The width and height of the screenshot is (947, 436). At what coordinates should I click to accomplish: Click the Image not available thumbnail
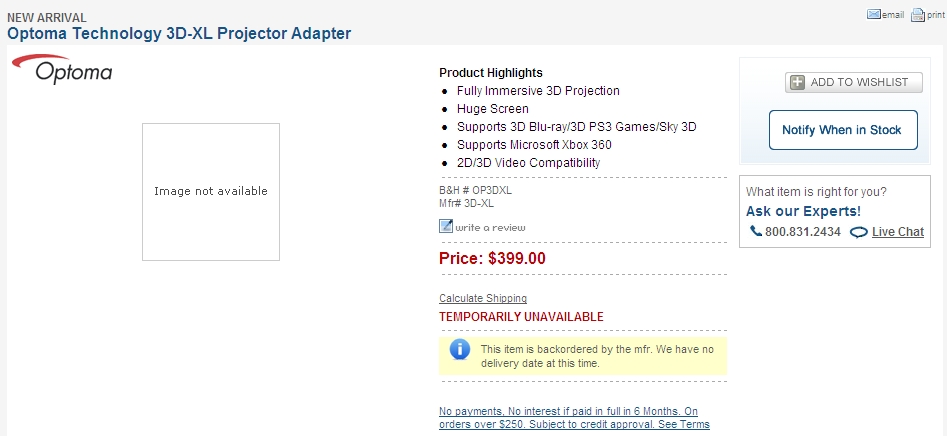[211, 192]
